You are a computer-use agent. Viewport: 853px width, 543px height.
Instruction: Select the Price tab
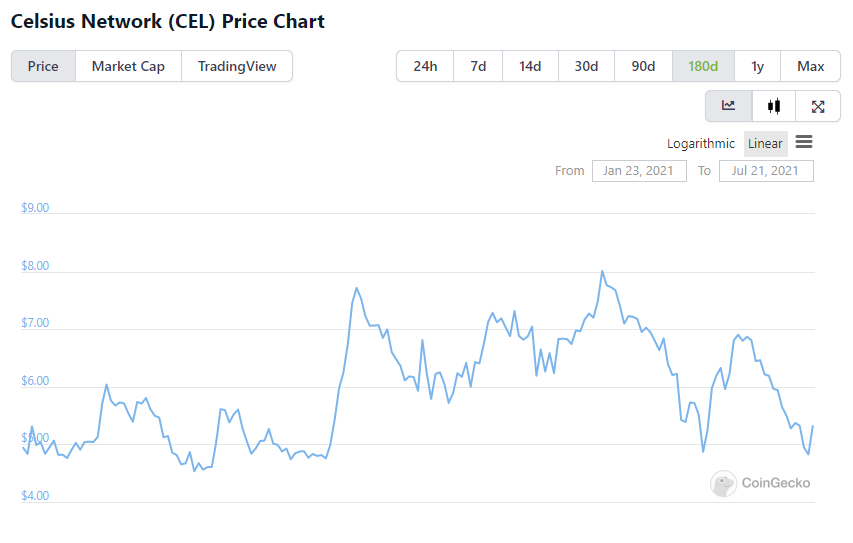coord(43,66)
